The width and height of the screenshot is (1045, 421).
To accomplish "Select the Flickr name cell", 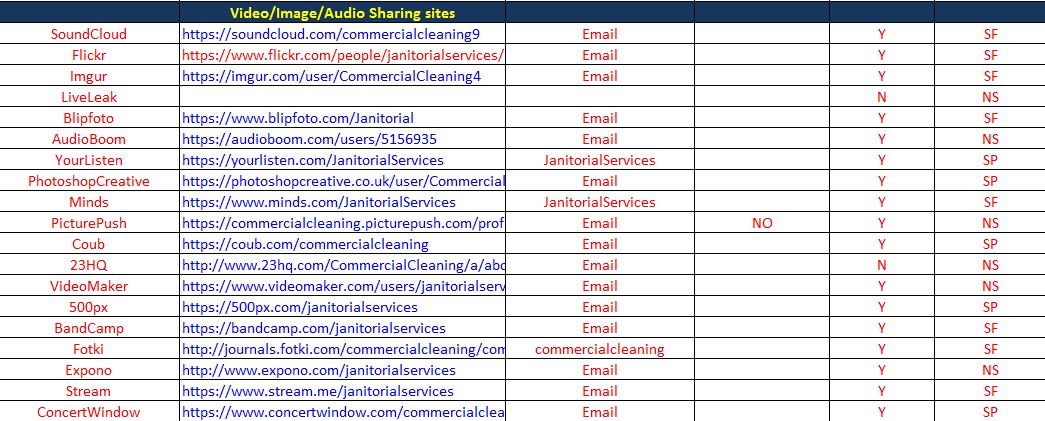I will pos(89,55).
